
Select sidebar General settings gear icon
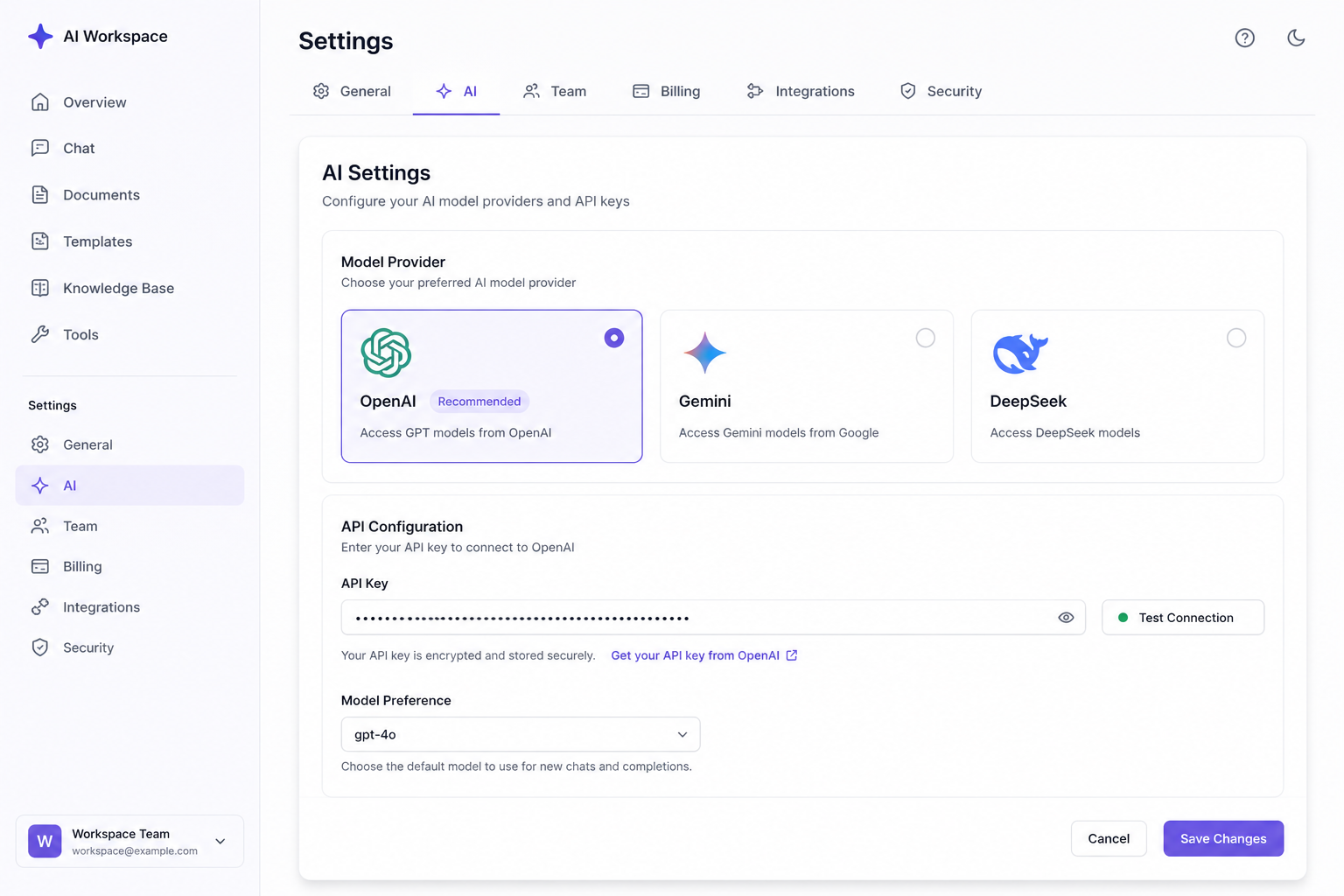point(40,444)
